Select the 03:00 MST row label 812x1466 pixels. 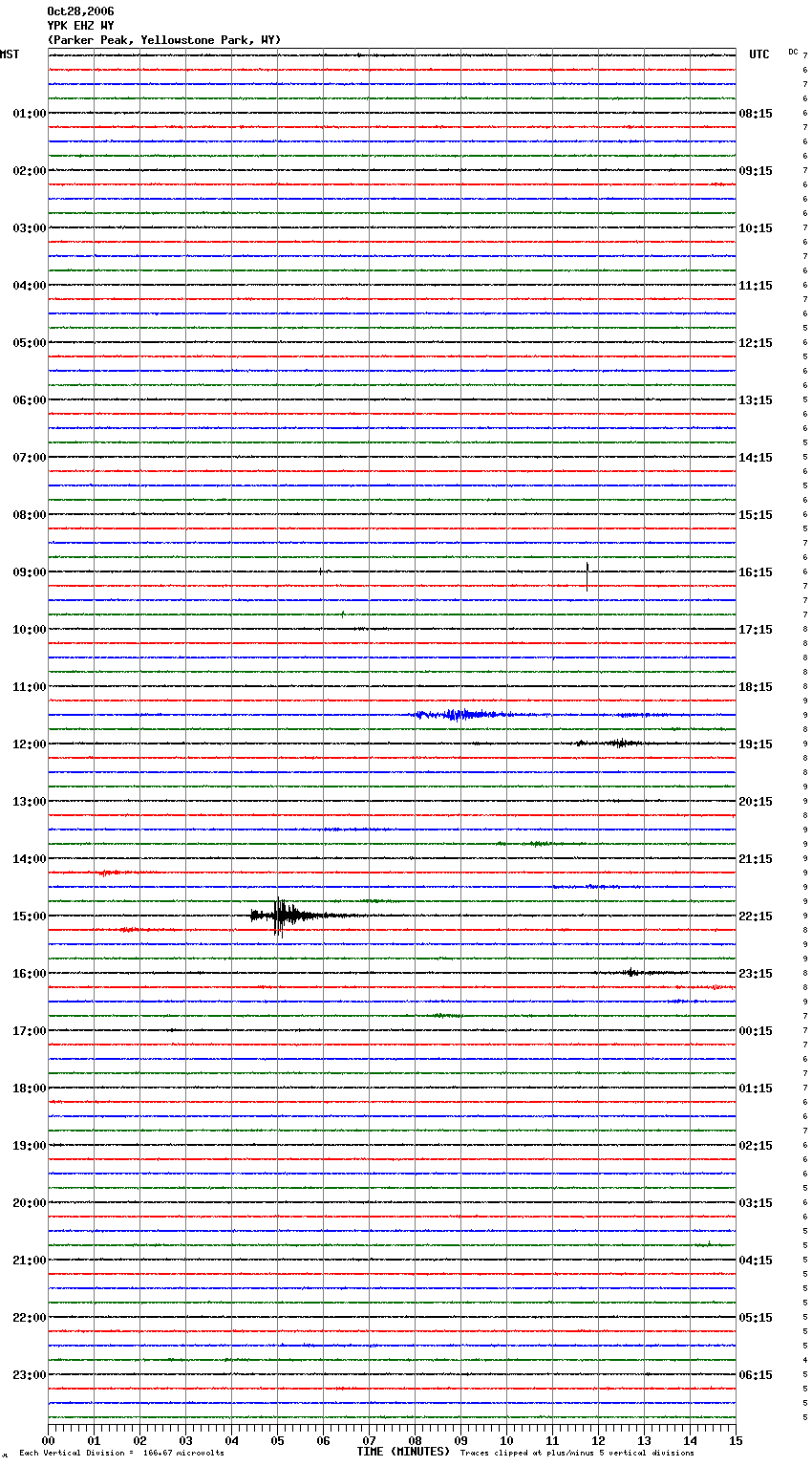pyautogui.click(x=30, y=228)
